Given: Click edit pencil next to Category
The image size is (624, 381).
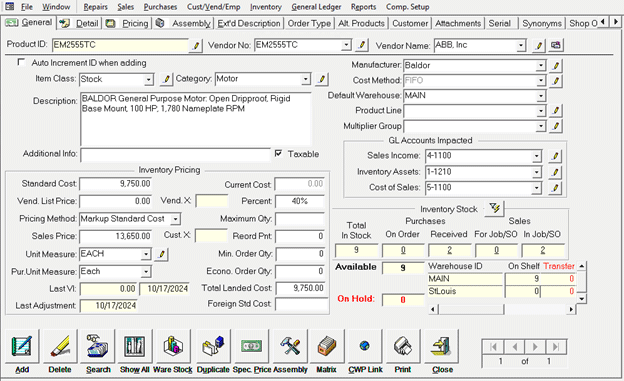Looking at the screenshot, I should 322,79.
